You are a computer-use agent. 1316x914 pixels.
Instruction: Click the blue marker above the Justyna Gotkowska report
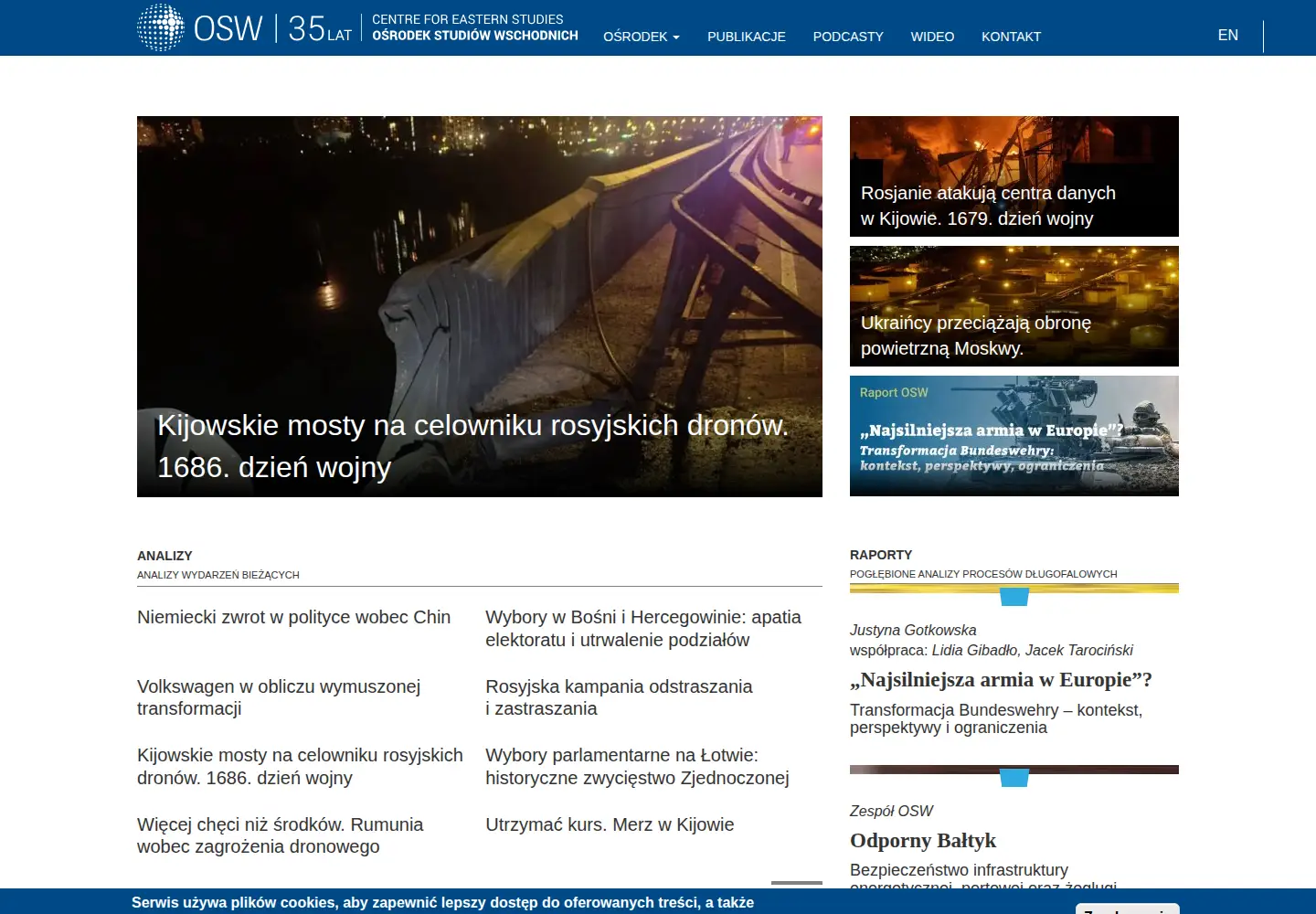[1014, 597]
